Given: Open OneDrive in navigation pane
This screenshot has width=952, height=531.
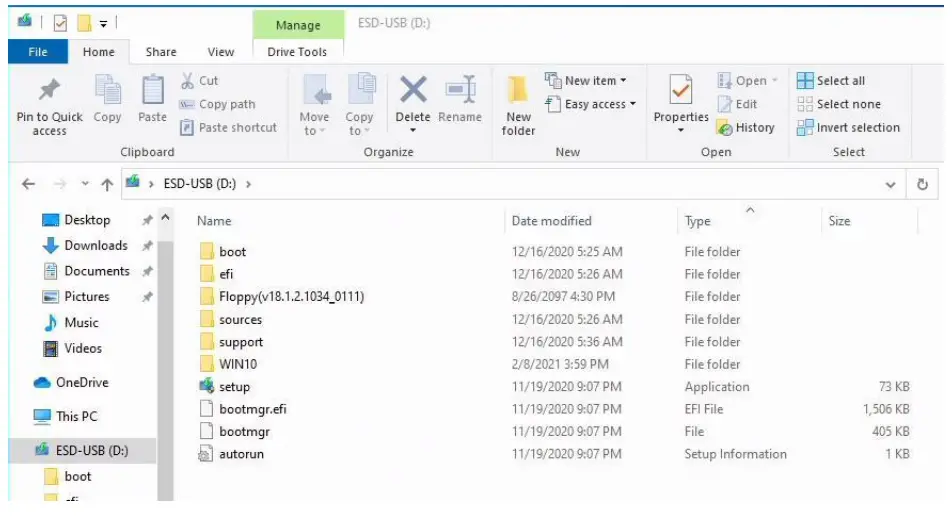Looking at the screenshot, I should pyautogui.click(x=81, y=382).
